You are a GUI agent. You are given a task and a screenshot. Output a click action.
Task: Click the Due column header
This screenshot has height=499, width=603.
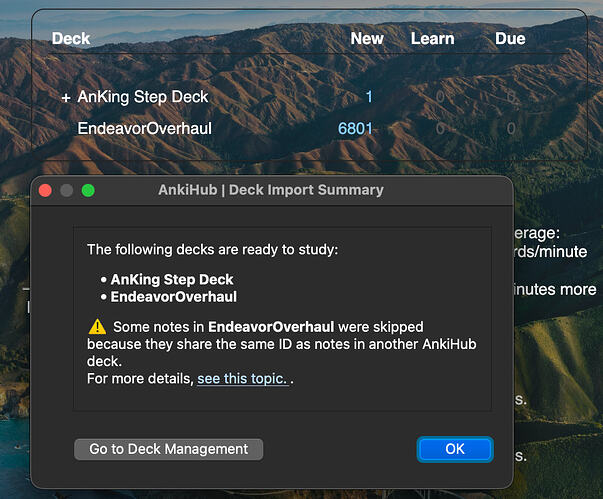pyautogui.click(x=510, y=38)
